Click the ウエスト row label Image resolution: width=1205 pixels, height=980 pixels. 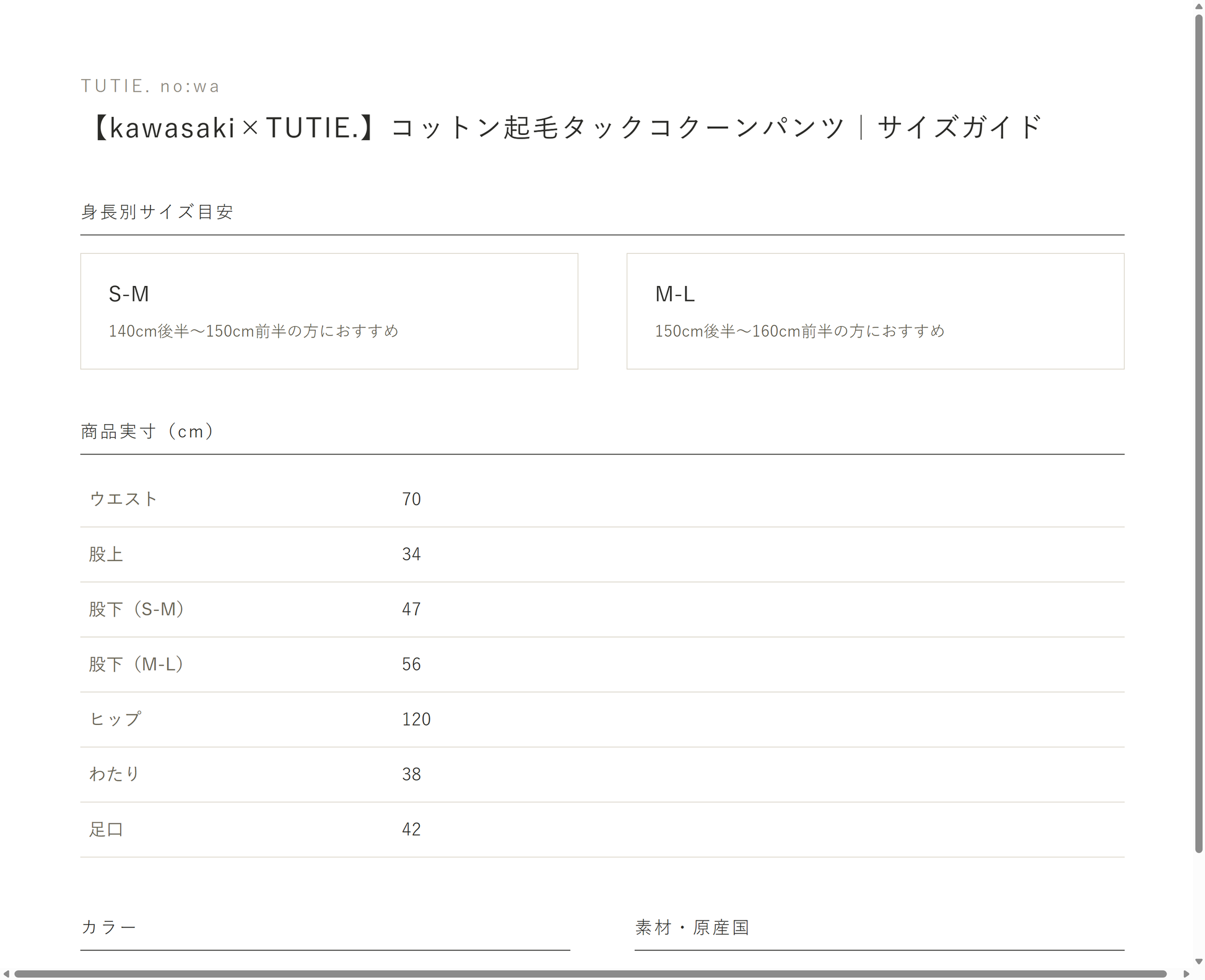point(124,499)
